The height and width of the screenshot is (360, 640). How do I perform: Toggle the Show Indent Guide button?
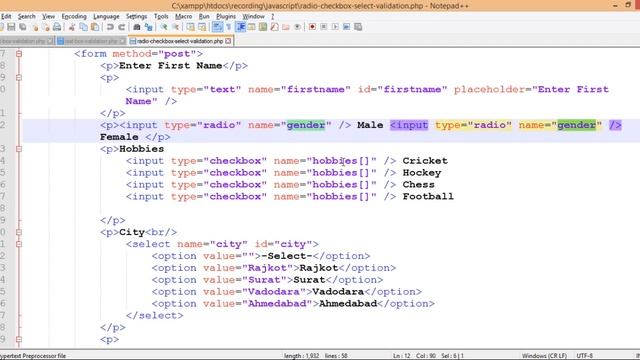coord(240,27)
